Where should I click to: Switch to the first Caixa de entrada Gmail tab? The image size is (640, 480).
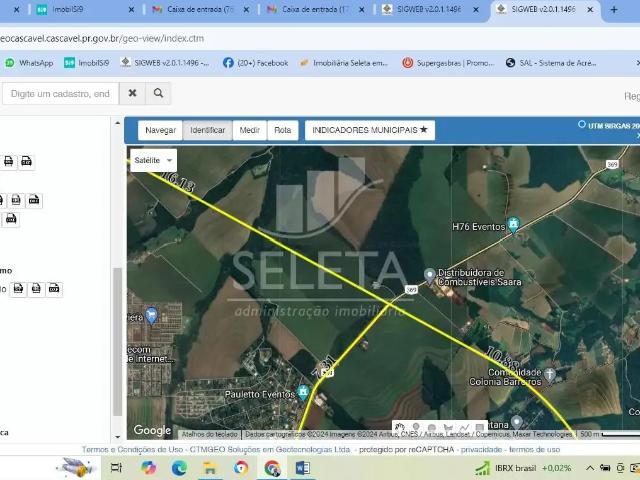point(200,9)
